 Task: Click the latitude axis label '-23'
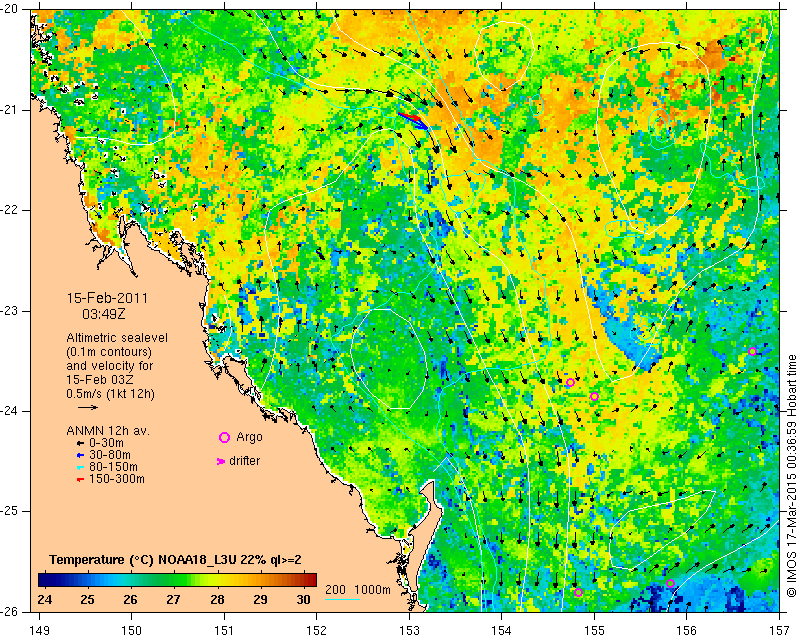10,310
